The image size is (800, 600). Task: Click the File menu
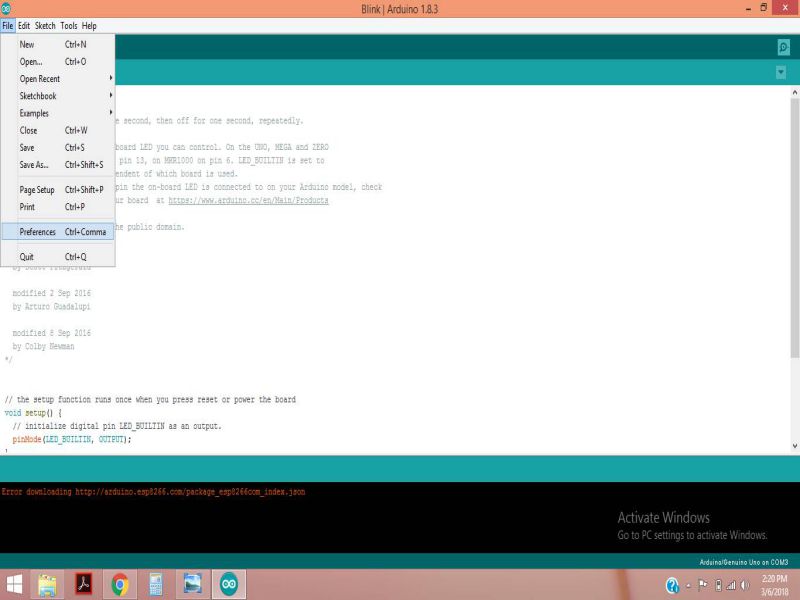pyautogui.click(x=8, y=26)
